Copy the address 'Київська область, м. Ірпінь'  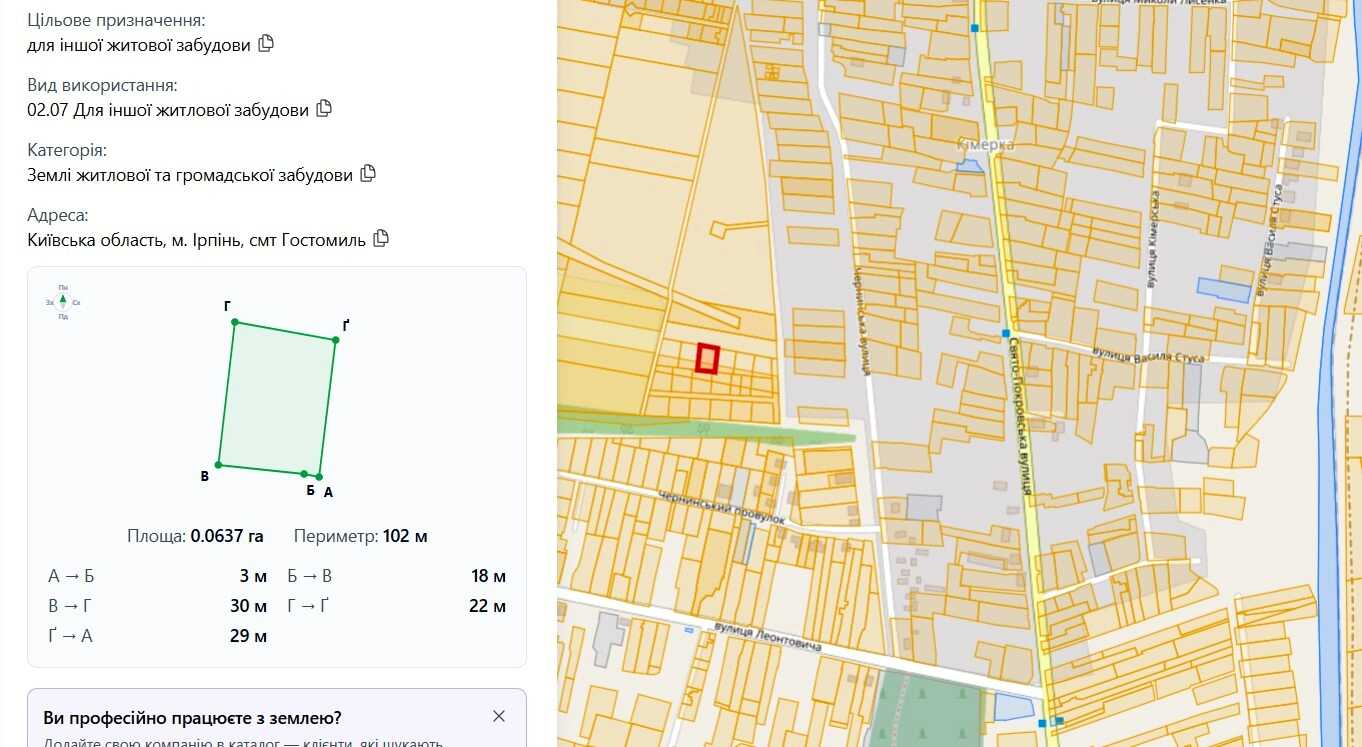pos(381,239)
